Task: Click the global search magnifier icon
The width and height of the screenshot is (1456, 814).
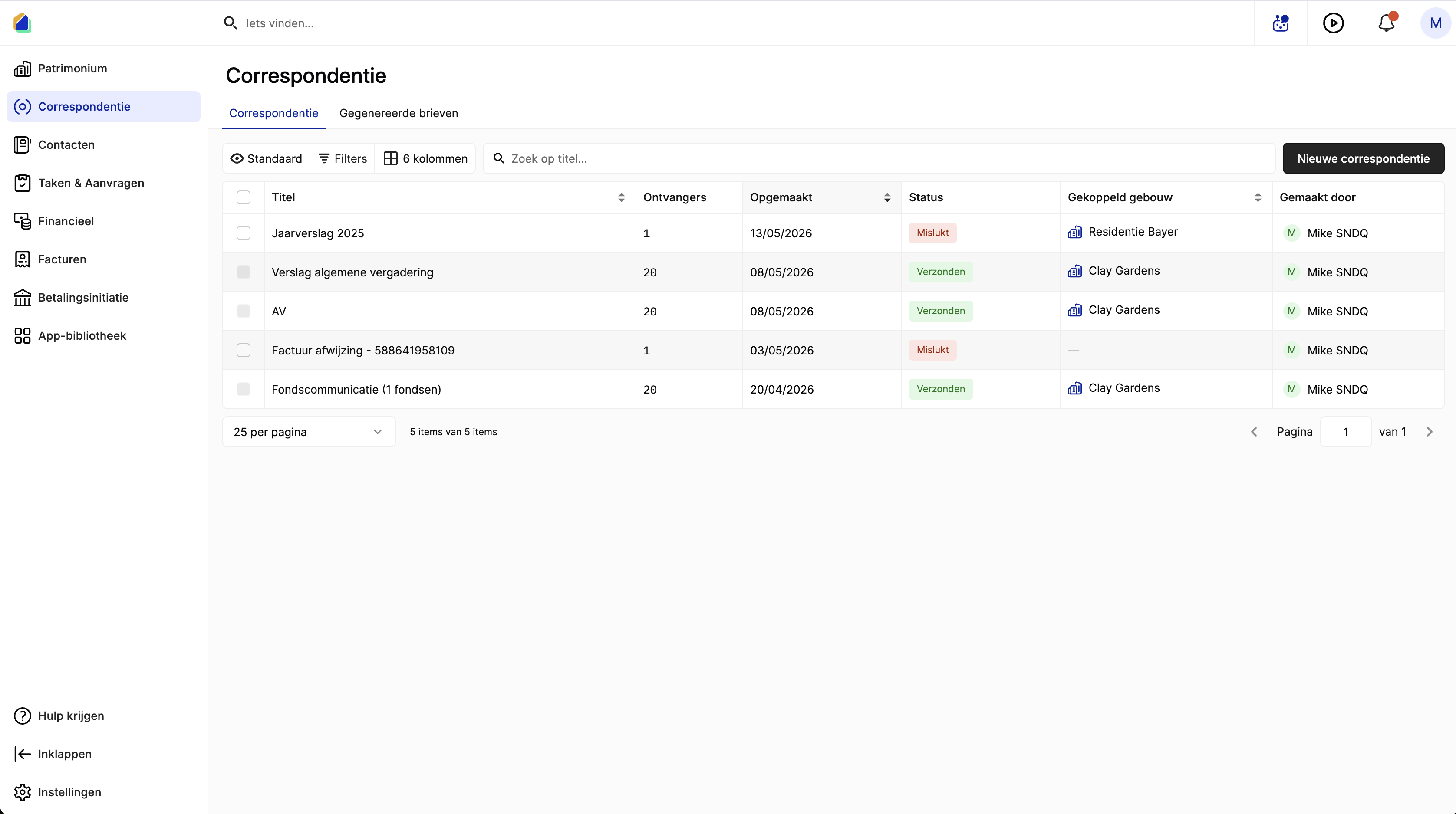Action: click(230, 23)
